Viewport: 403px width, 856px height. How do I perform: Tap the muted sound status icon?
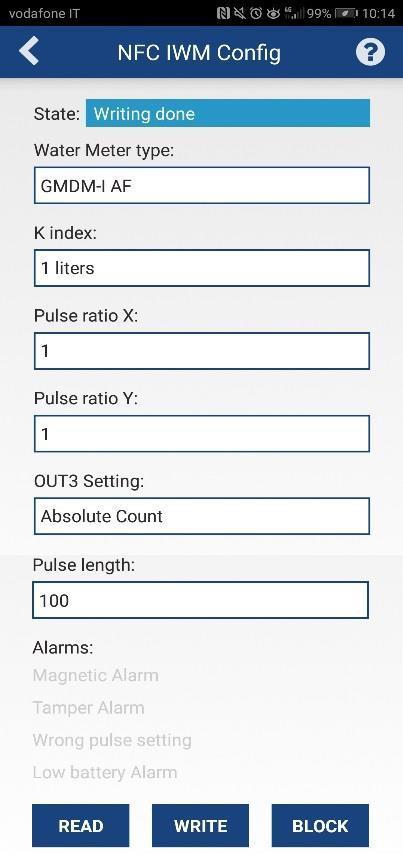[239, 14]
